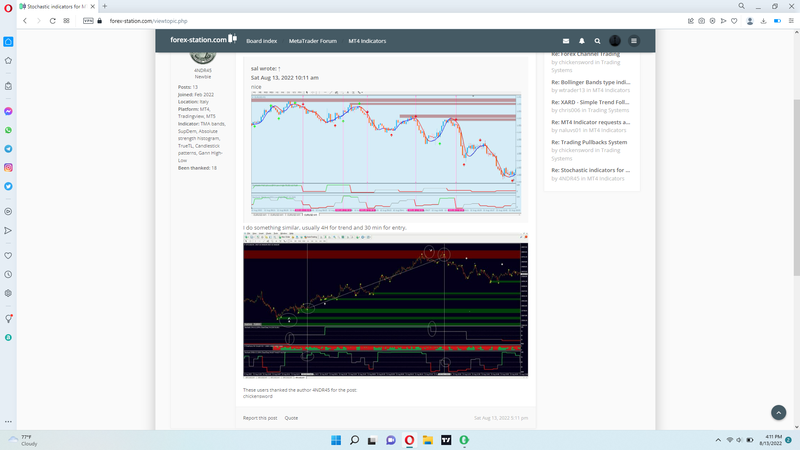The image size is (800, 450).
Task: Open the quoted light-blue chart image
Action: tap(386, 153)
